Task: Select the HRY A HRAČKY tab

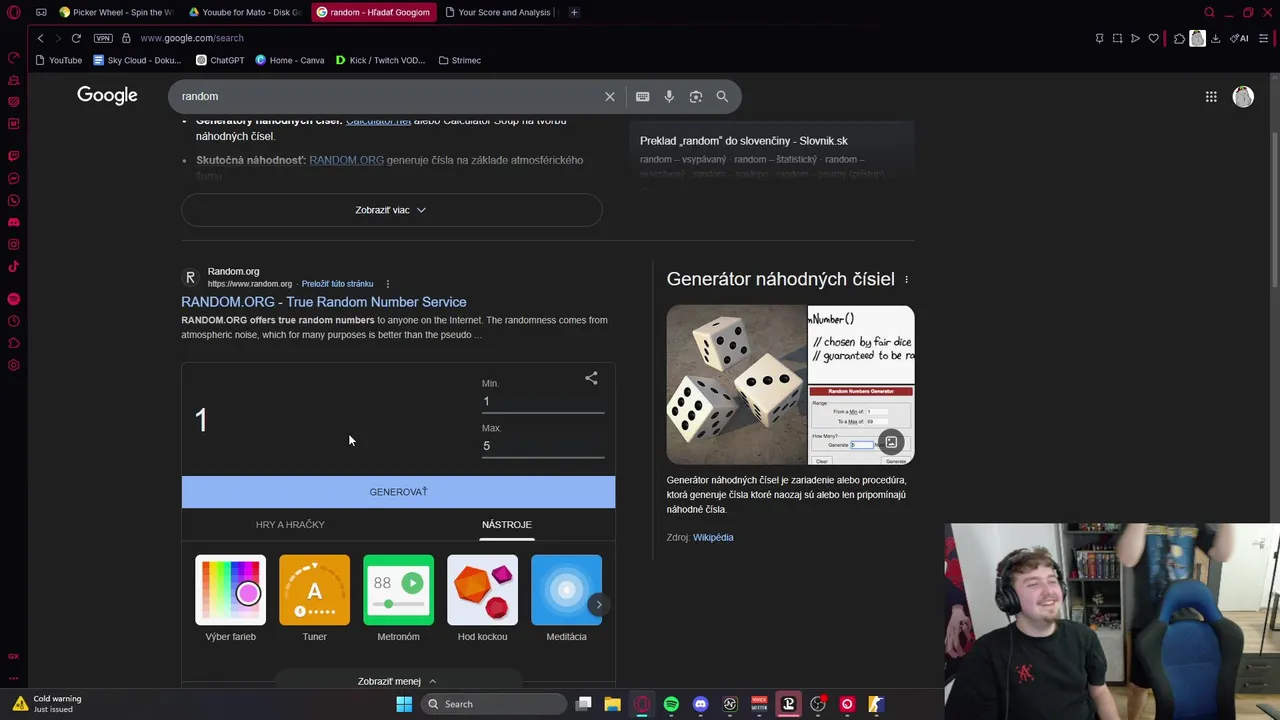Action: point(290,524)
